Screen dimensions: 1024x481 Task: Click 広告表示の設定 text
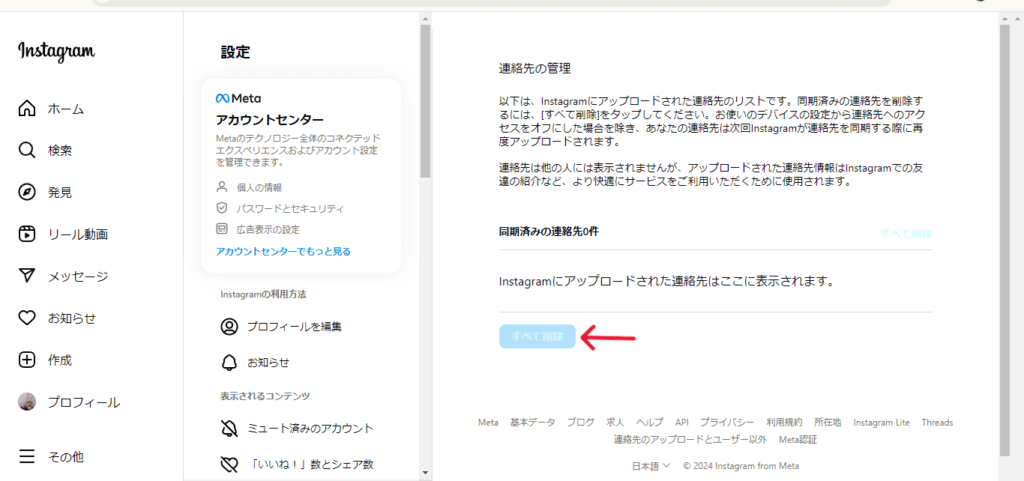point(268,230)
